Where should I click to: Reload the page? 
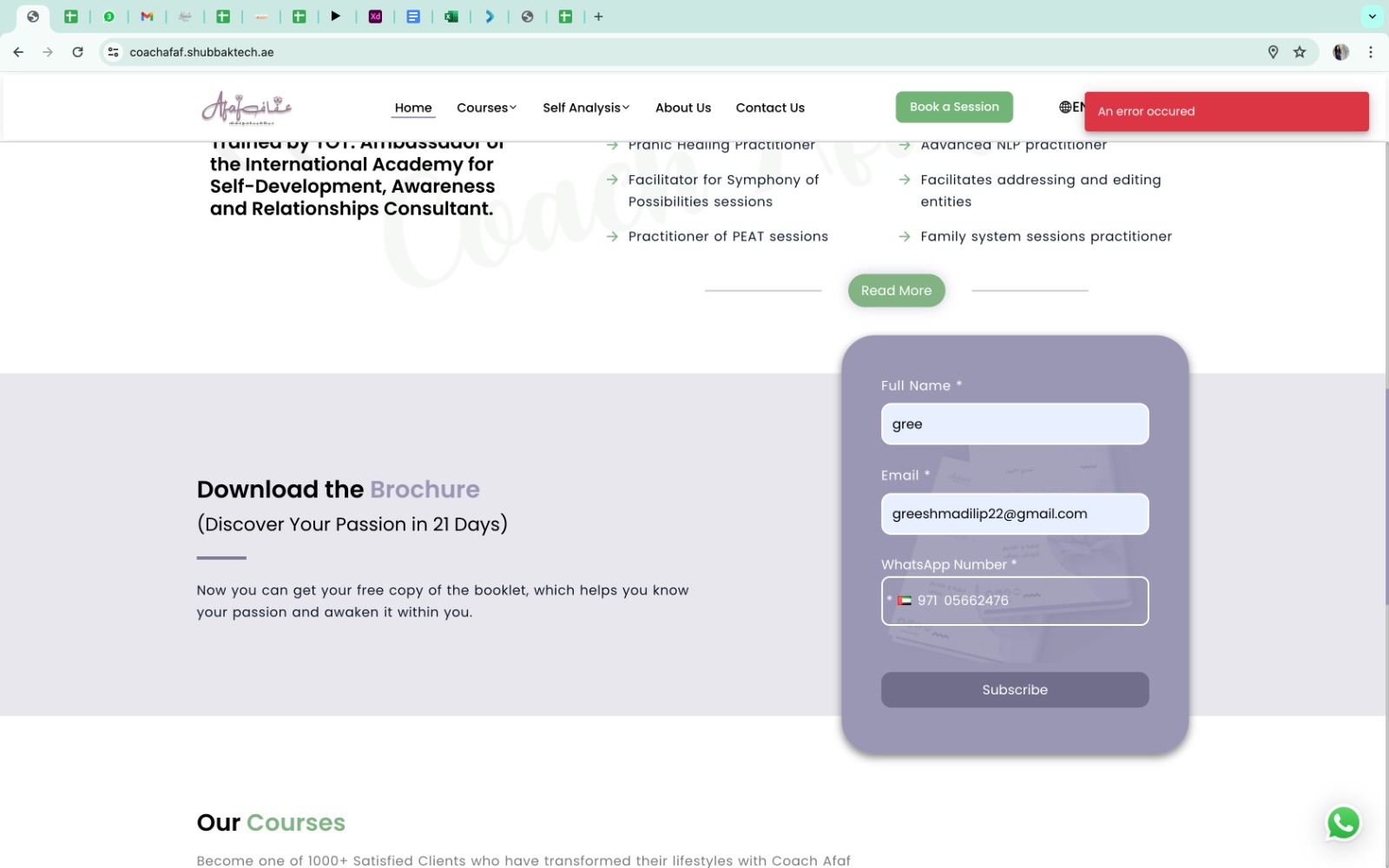point(77,52)
